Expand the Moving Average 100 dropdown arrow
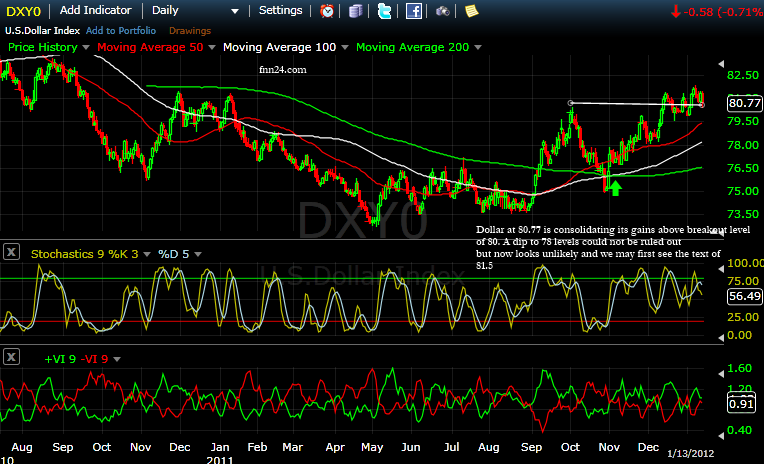 tap(345, 47)
